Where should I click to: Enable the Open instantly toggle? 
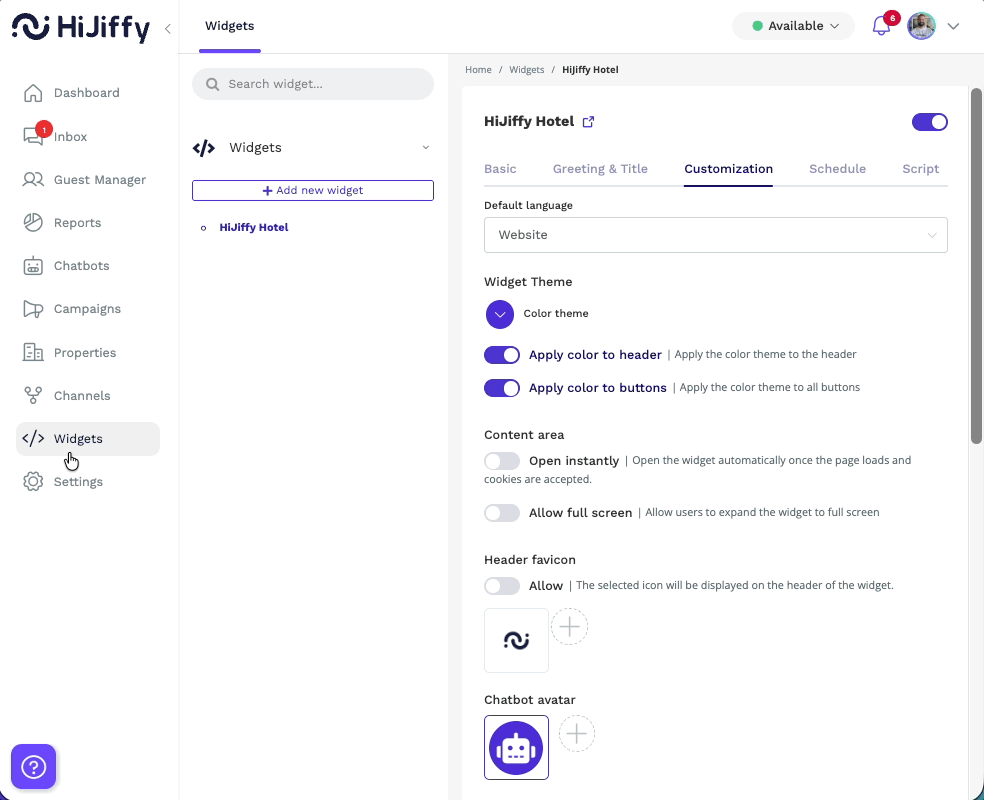coord(502,461)
